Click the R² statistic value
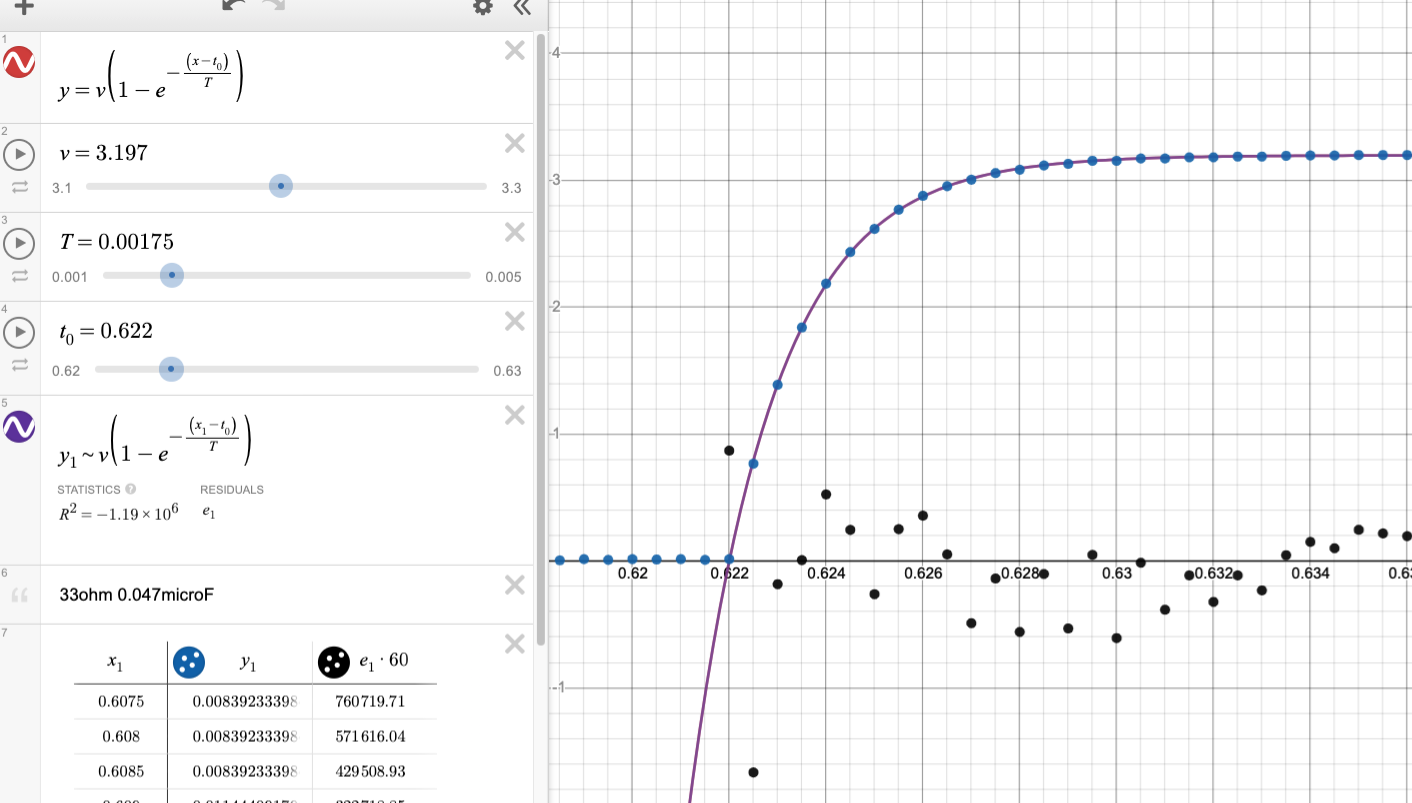This screenshot has height=803, width=1412. 118,513
